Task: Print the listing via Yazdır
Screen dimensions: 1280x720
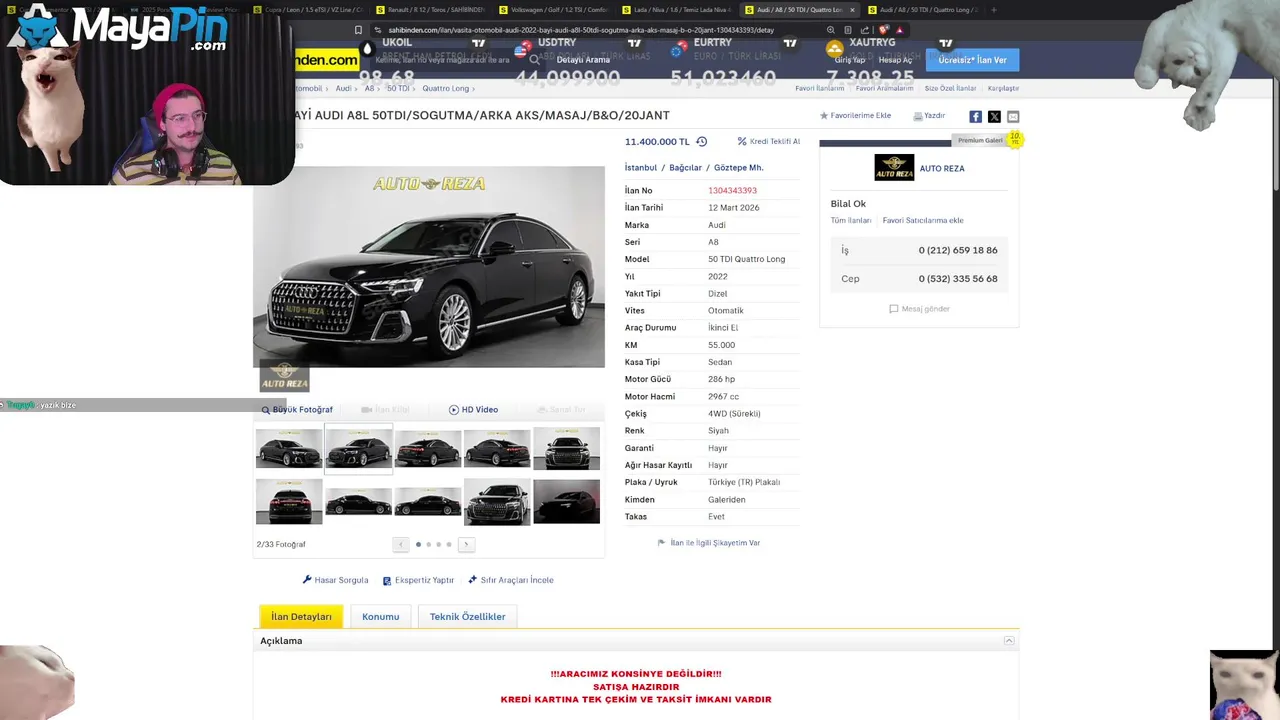Action: (929, 116)
